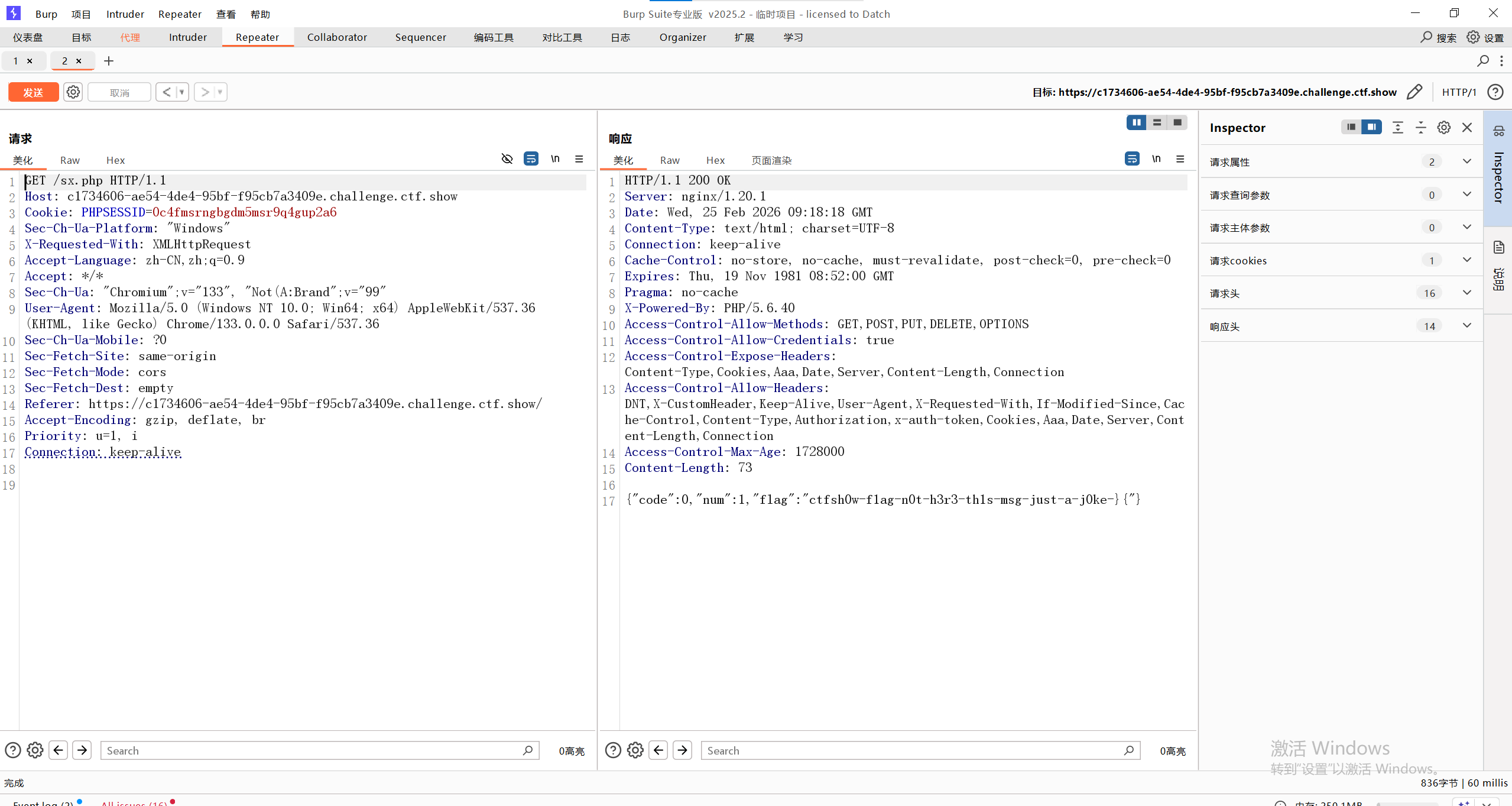Toggle hide non-printable characters eye in request

(507, 159)
